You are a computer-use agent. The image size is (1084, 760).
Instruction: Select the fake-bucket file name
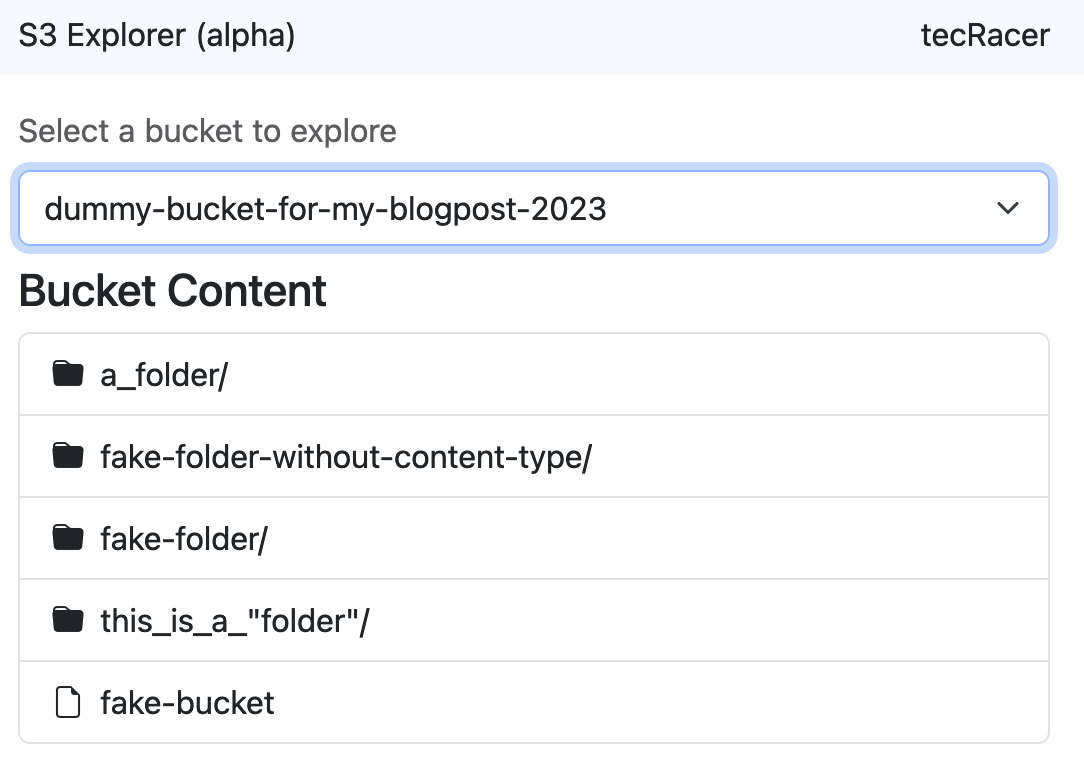[187, 703]
